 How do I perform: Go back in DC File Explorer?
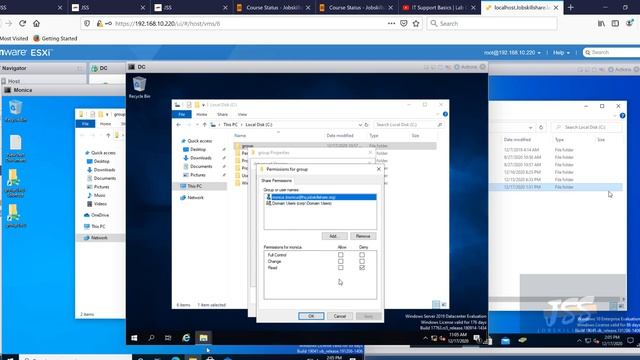click(x=178, y=124)
